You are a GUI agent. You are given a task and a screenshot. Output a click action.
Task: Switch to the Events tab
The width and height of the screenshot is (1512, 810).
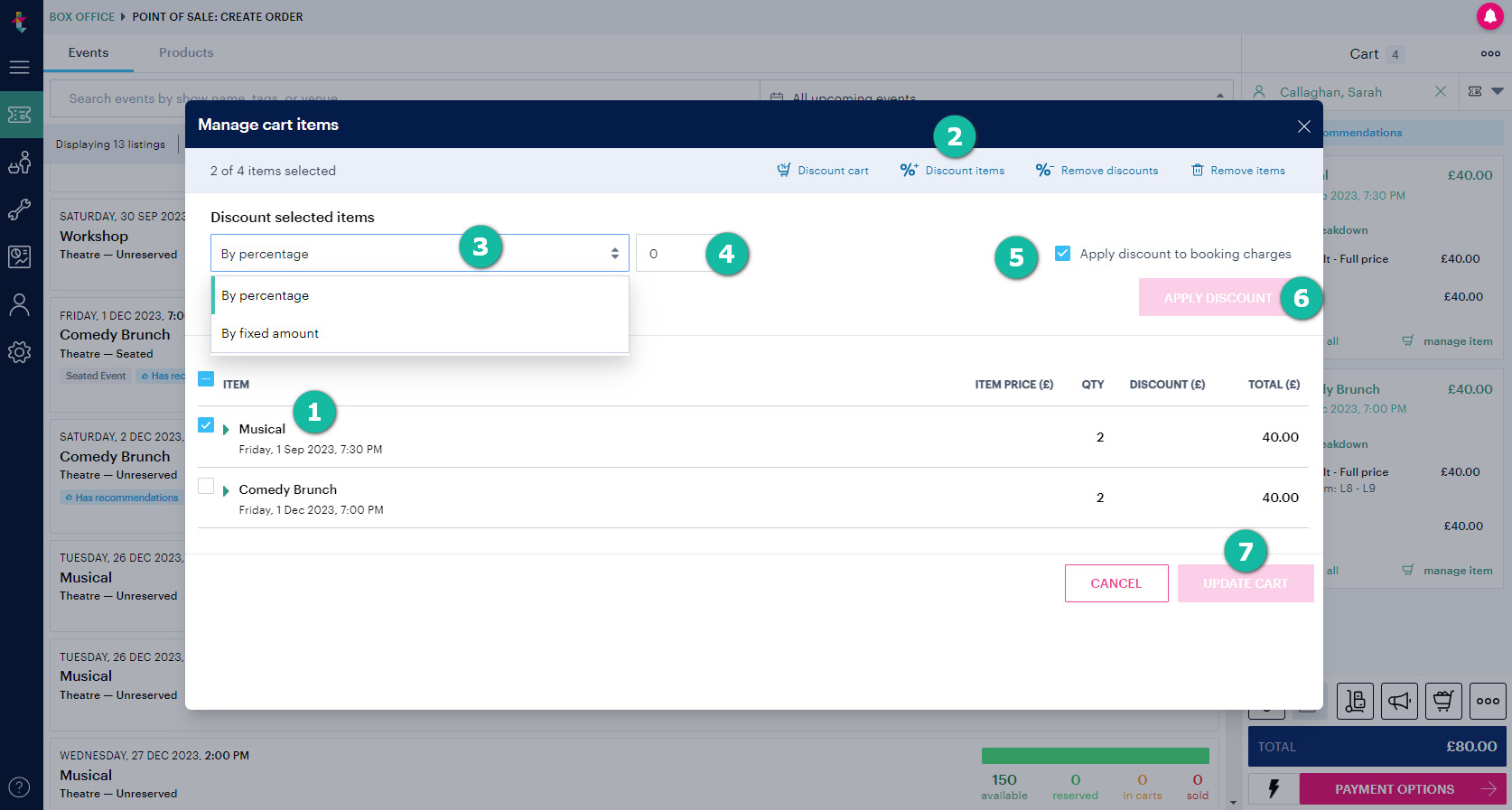coord(89,52)
